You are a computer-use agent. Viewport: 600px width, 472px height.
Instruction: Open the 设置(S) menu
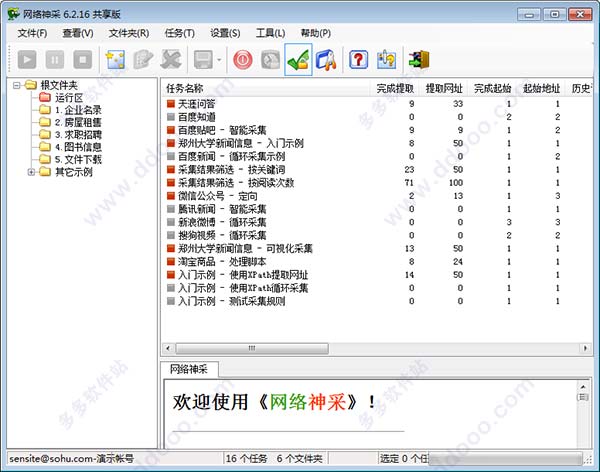225,33
